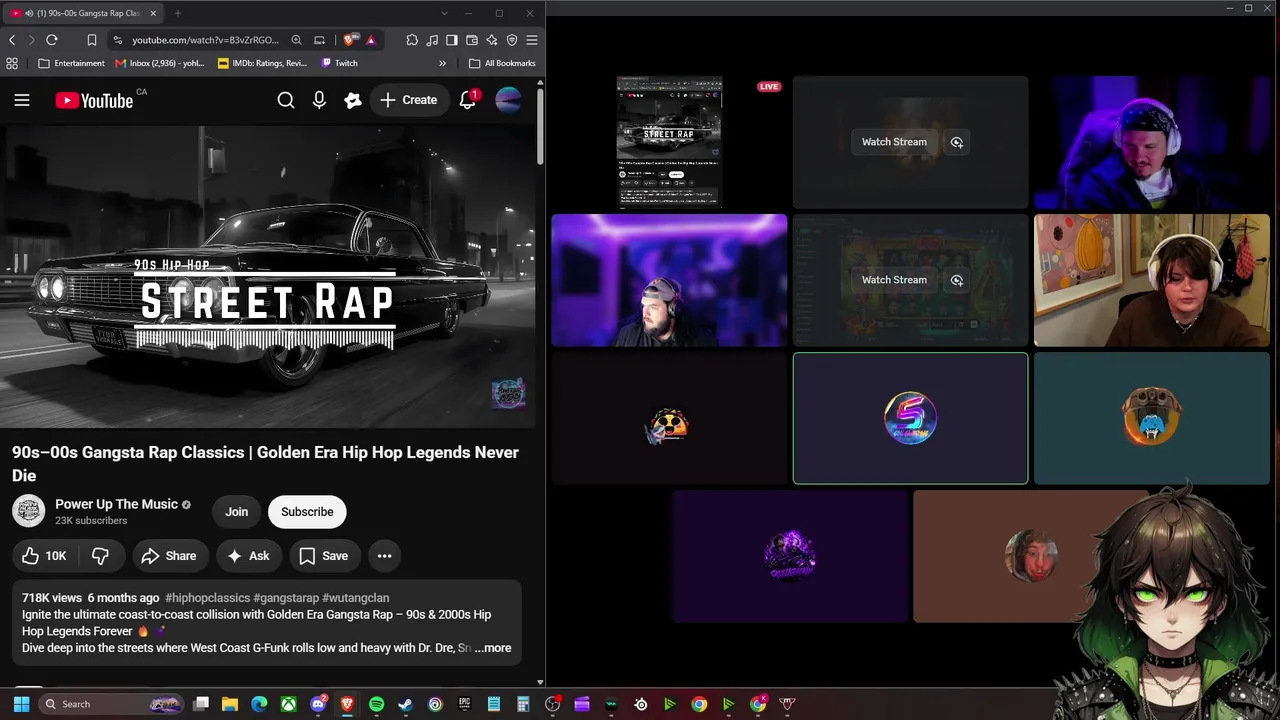The image size is (1280, 720).
Task: Open the #hiphopclassics hashtag link
Action: coord(207,598)
